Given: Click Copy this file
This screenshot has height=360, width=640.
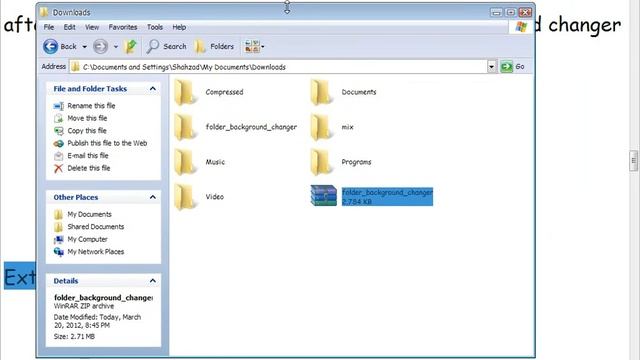Looking at the screenshot, I should point(87,131).
